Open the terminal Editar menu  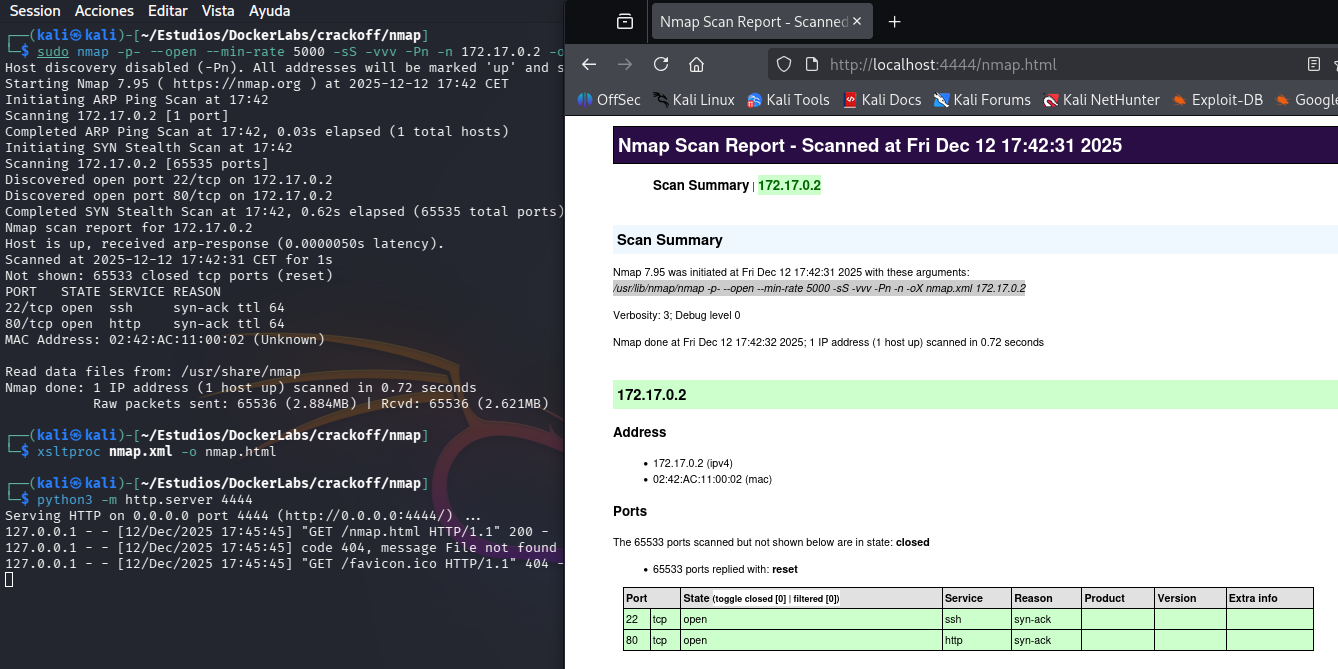coord(167,11)
